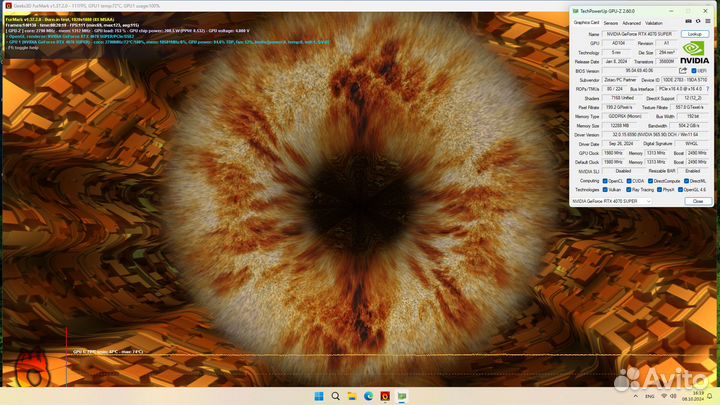This screenshot has width=720, height=405.
Task: Click the GPU-Z Close button
Action: [x=698, y=201]
